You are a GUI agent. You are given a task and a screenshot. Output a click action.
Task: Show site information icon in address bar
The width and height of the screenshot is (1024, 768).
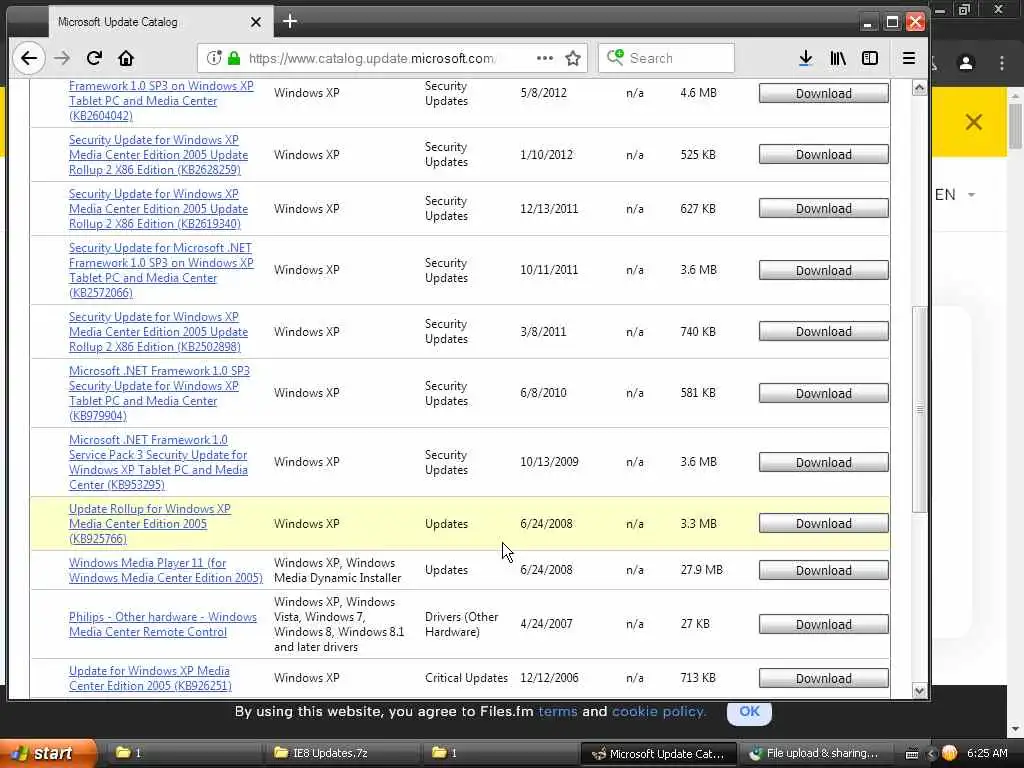click(x=214, y=58)
